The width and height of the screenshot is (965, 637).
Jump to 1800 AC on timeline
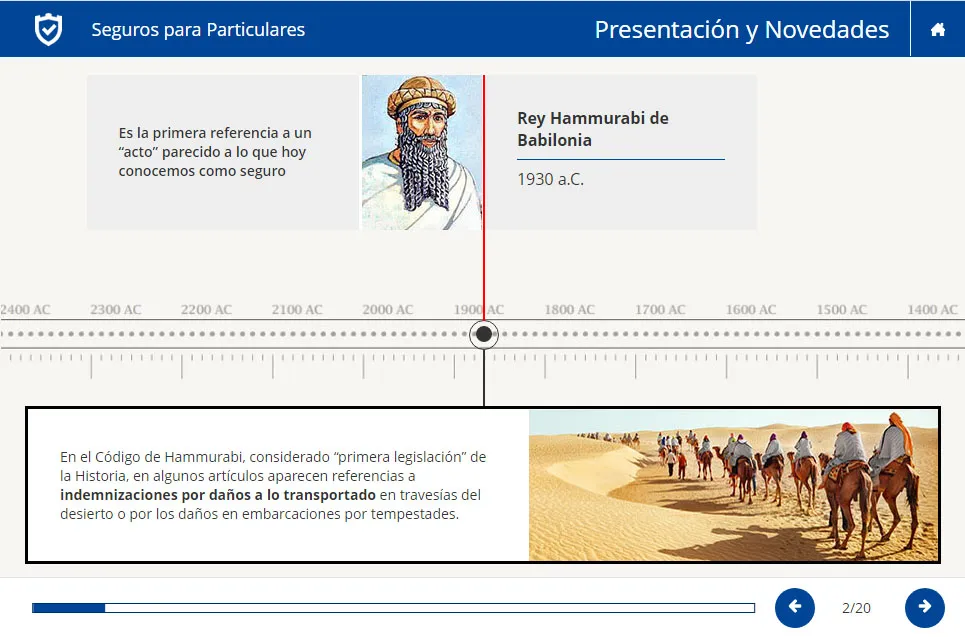coord(569,310)
